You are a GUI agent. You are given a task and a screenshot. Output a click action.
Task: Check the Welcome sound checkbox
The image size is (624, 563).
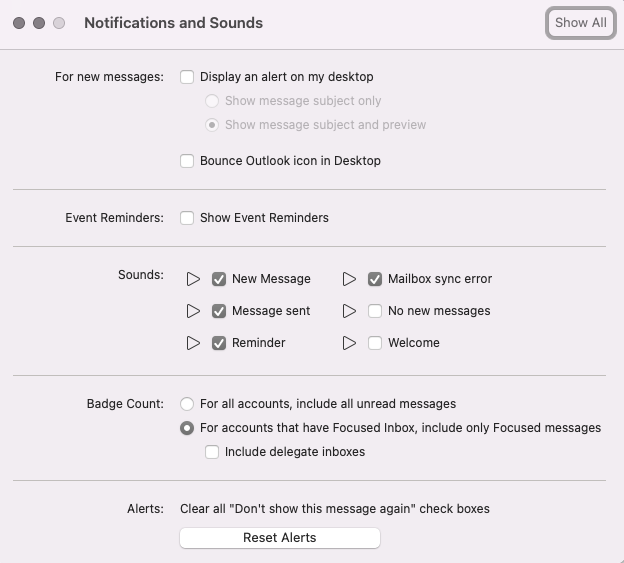[375, 343]
